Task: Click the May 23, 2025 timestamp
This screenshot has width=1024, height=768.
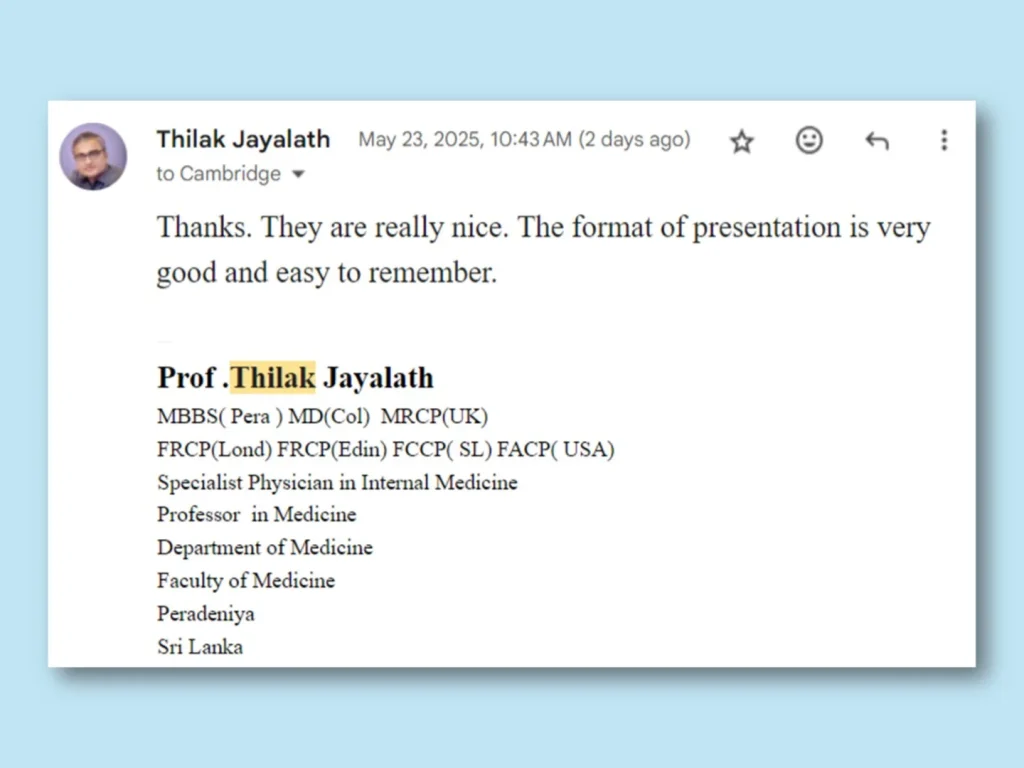Action: (524, 139)
